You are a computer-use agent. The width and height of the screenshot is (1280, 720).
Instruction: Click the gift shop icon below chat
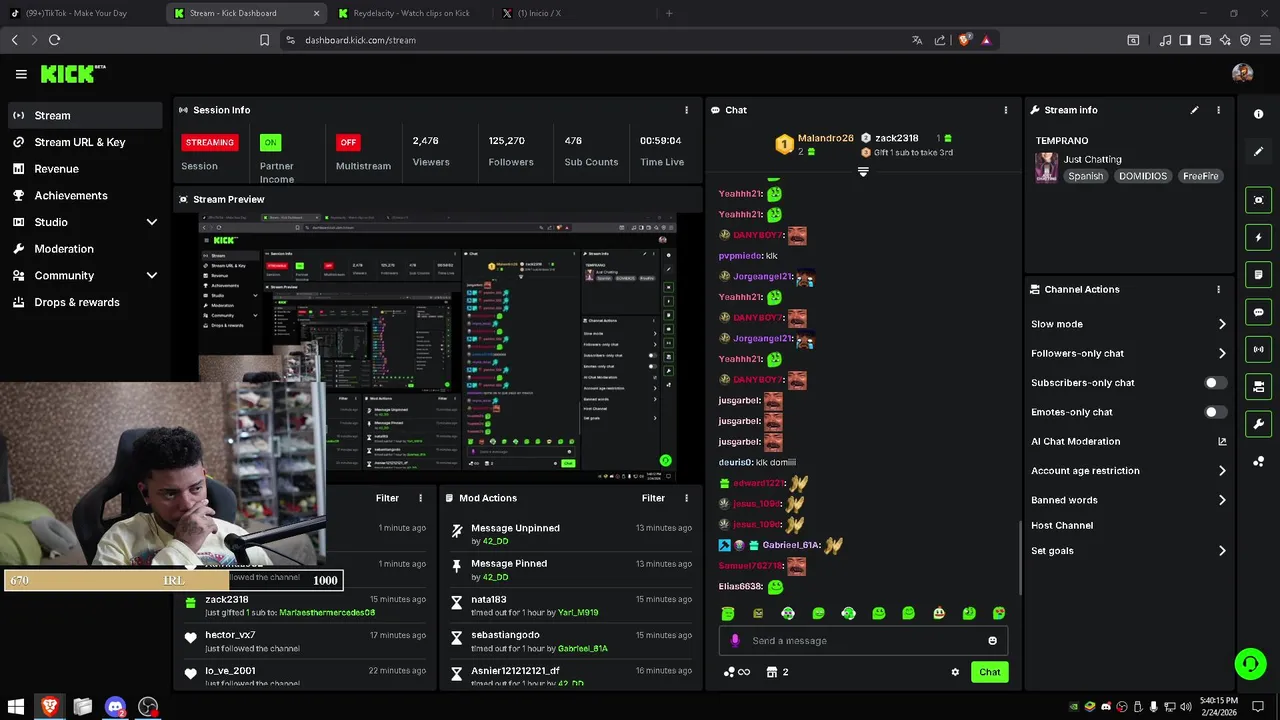coord(772,672)
